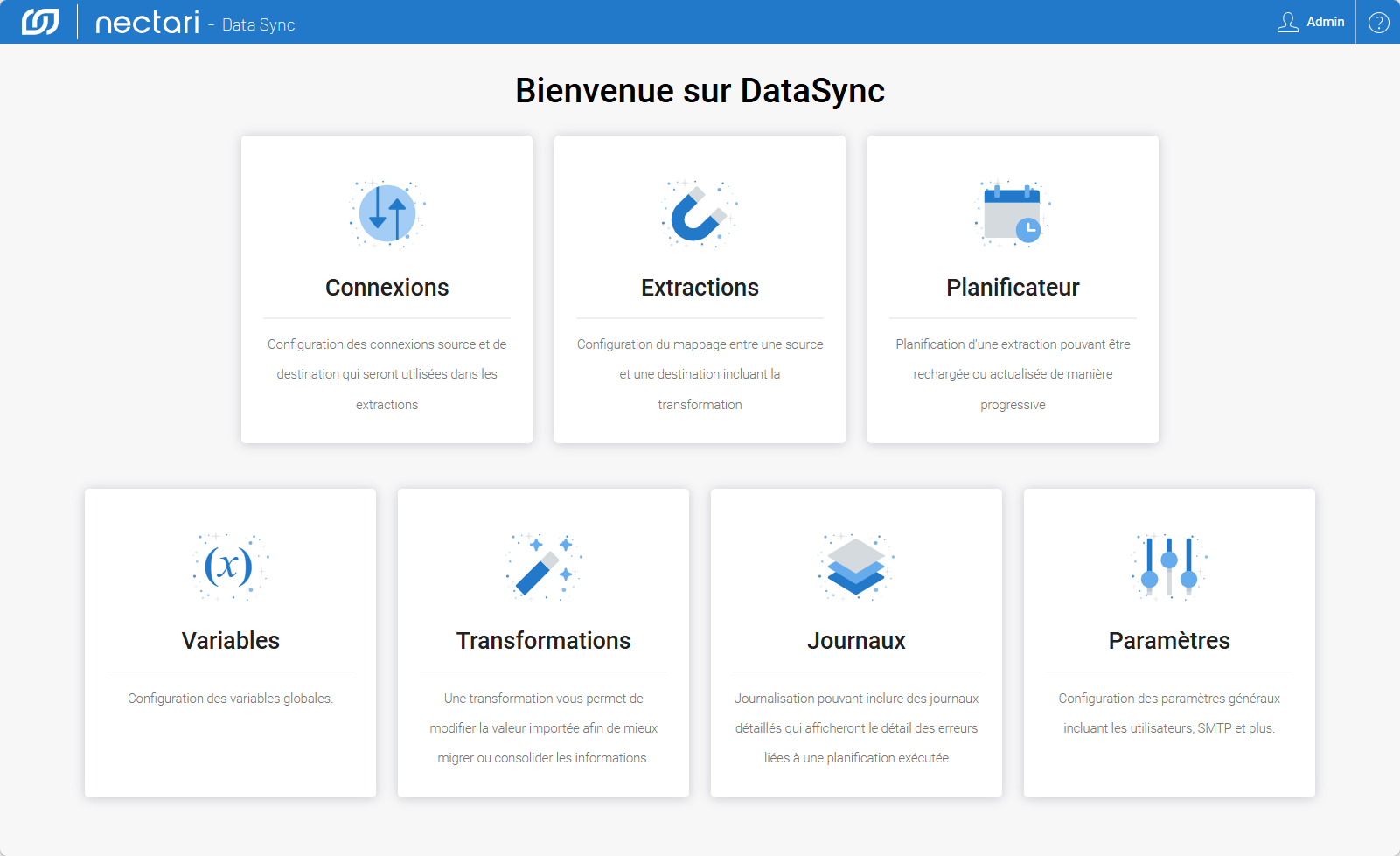The height and width of the screenshot is (856, 1400).
Task: Click the Journaux card description text
Action: tap(856, 728)
